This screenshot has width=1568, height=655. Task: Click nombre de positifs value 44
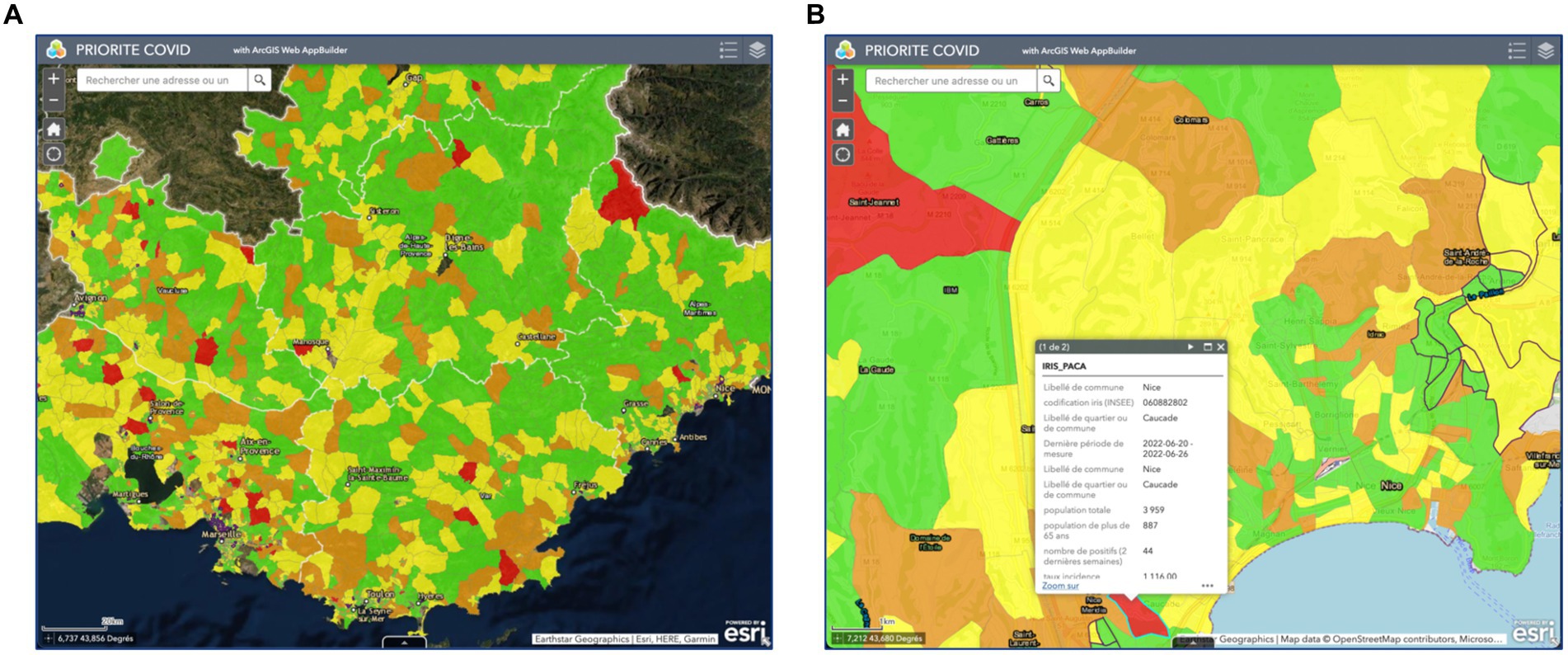1148,551
